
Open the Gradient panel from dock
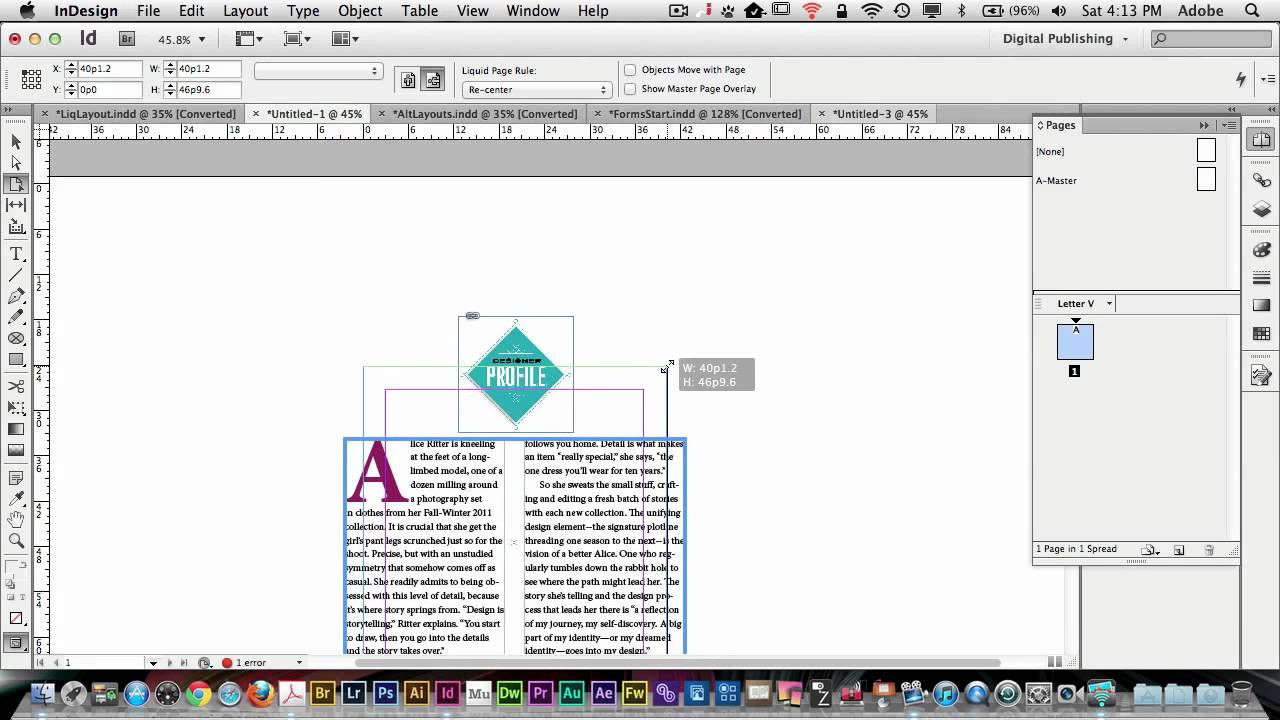click(1261, 305)
